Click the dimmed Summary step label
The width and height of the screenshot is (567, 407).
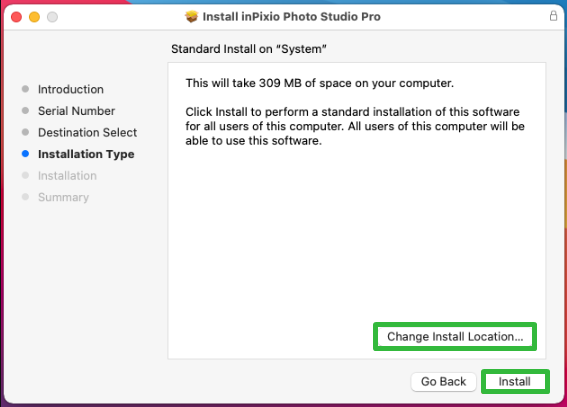[x=63, y=197]
